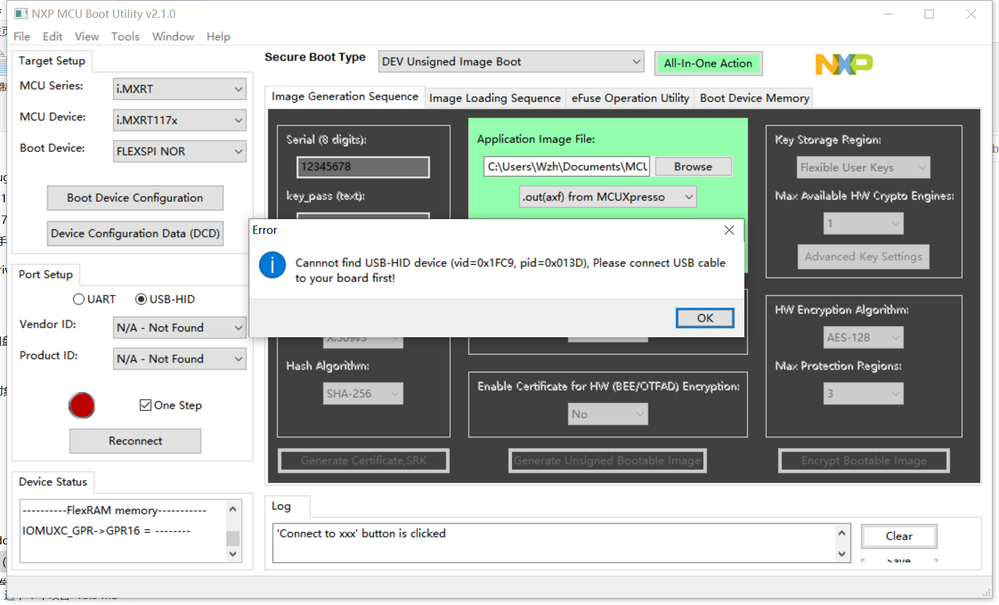Click Generate Certificate,SRK button
The width and height of the screenshot is (999, 605).
click(x=364, y=460)
